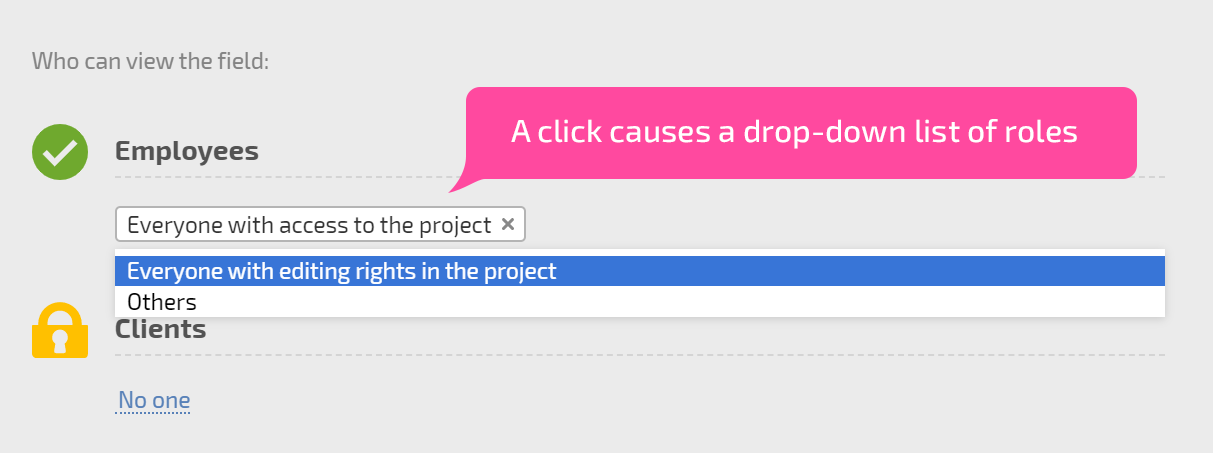Click highlighted blue row's empty right side
1213x453 pixels.
(860, 271)
